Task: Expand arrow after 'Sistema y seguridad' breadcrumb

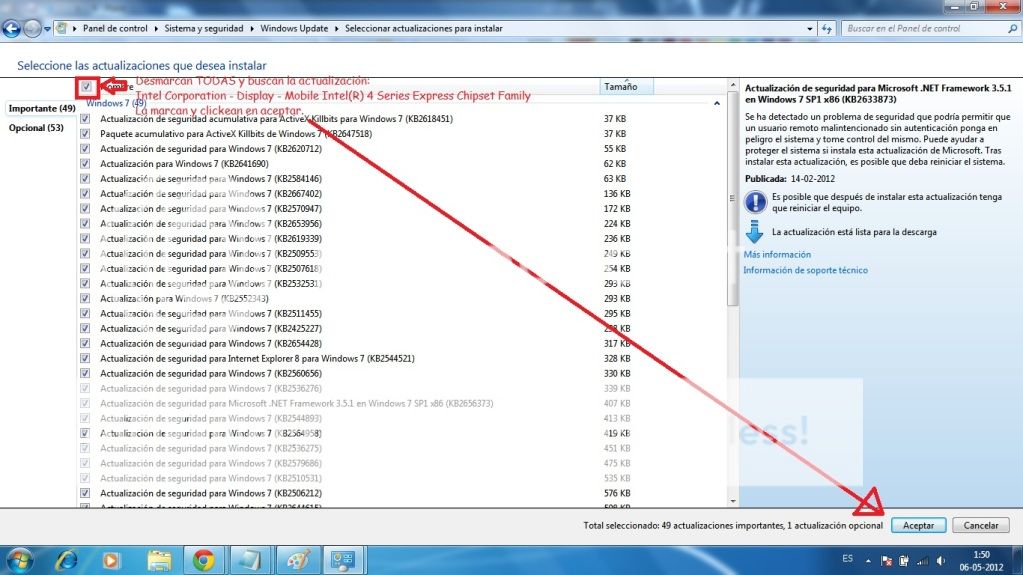Action: tap(252, 29)
